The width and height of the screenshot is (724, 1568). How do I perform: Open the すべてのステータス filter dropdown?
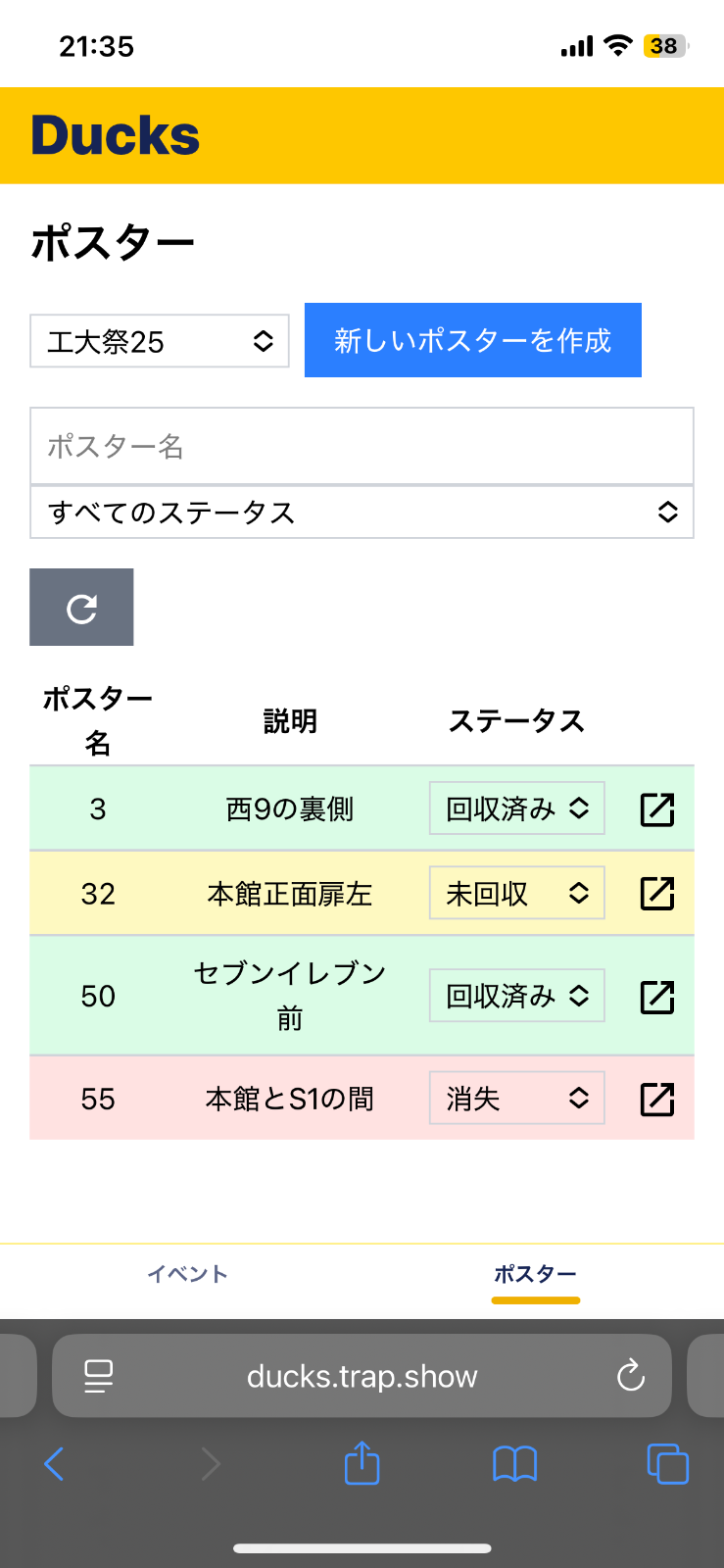point(362,511)
